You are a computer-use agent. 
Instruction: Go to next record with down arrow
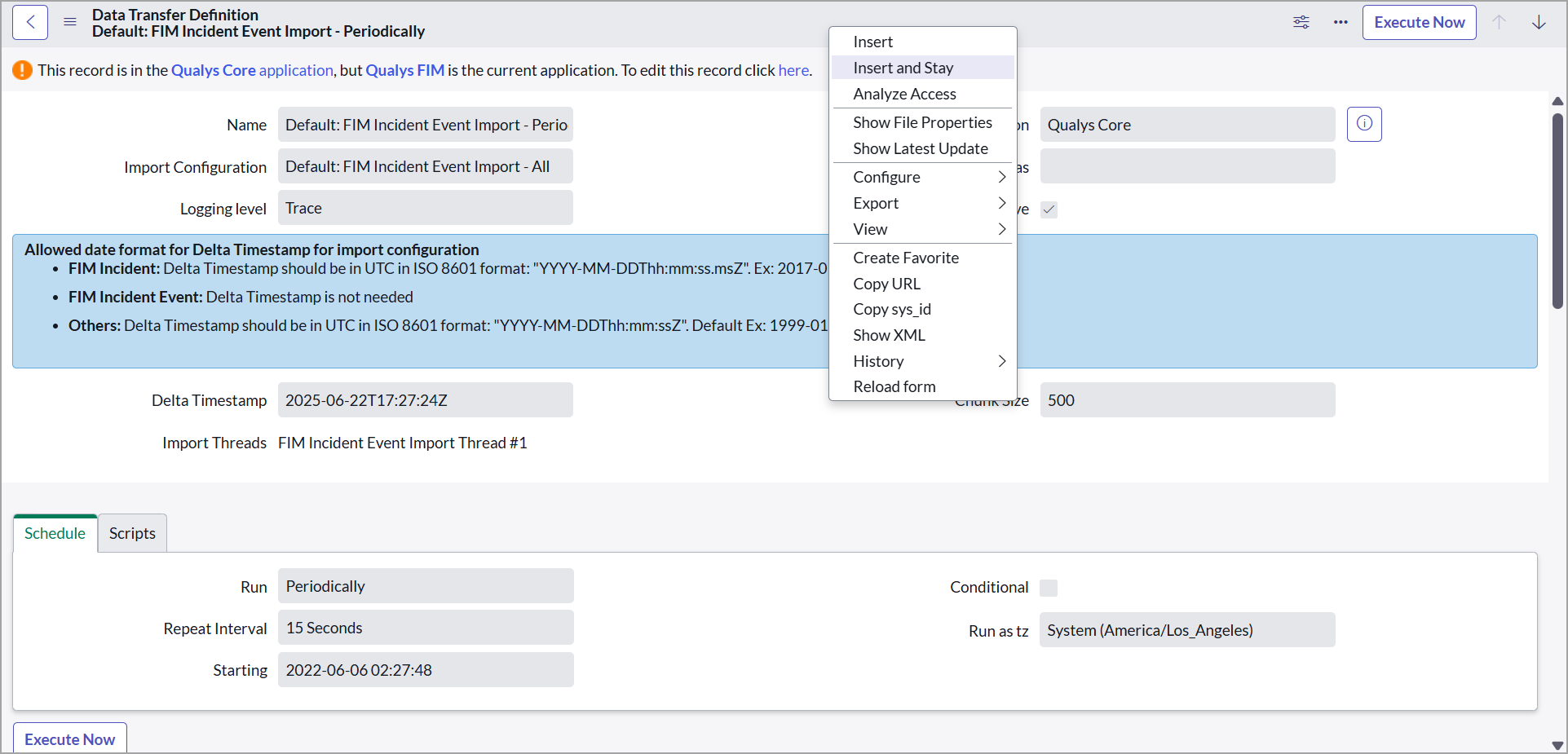(x=1539, y=22)
